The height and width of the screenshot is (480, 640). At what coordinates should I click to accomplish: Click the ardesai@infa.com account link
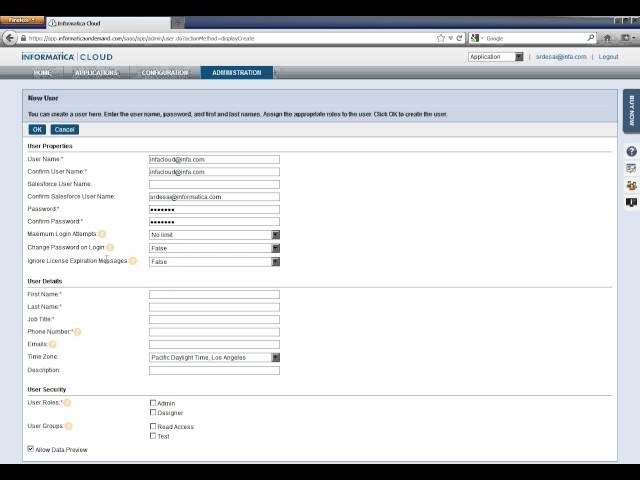pyautogui.click(x=561, y=57)
